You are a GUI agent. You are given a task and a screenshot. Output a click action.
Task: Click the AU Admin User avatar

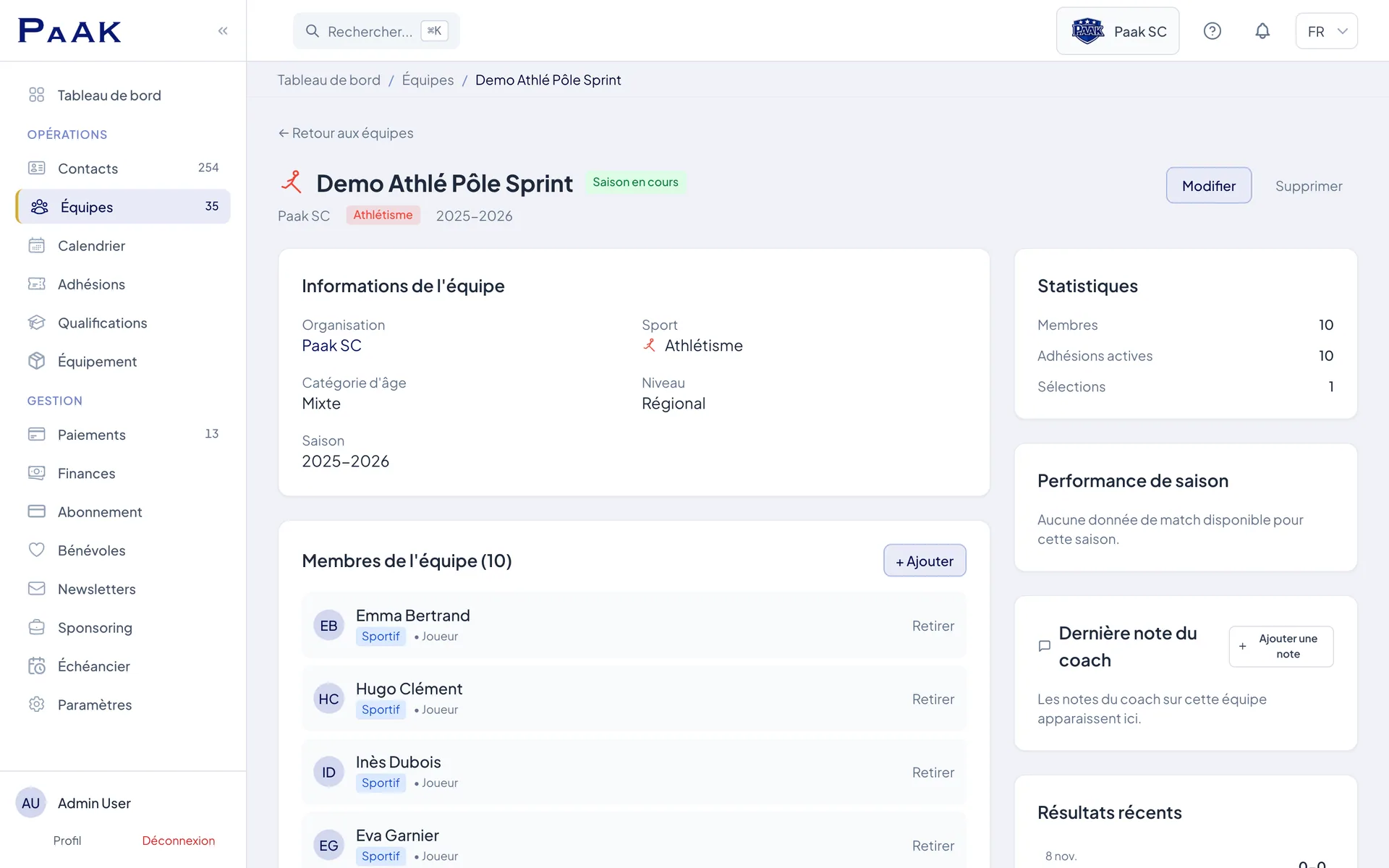click(x=30, y=803)
